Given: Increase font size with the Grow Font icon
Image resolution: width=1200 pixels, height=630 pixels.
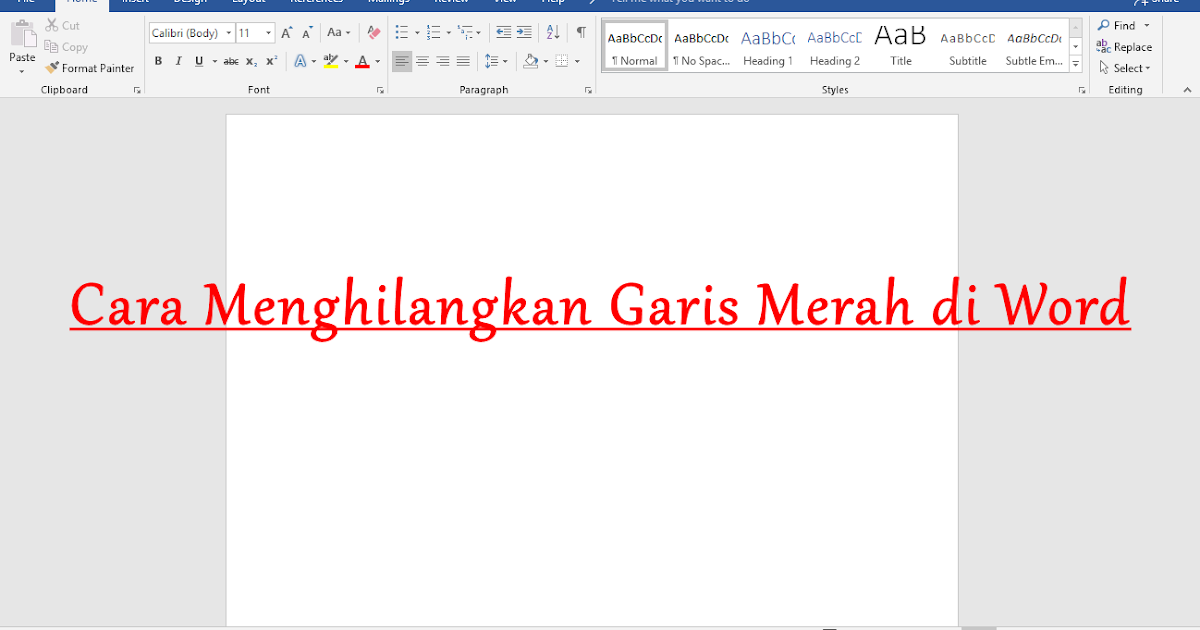Looking at the screenshot, I should [x=287, y=33].
